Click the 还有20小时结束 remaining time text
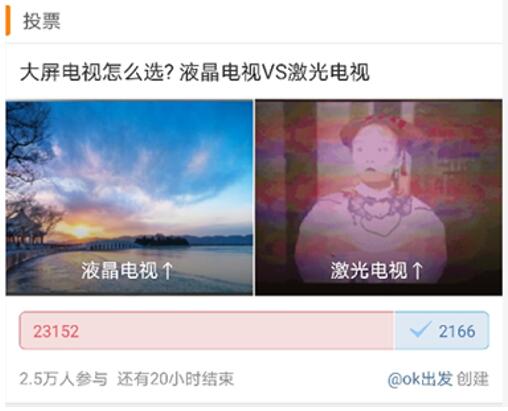Image resolution: width=508 pixels, height=411 pixels. [x=175, y=379]
